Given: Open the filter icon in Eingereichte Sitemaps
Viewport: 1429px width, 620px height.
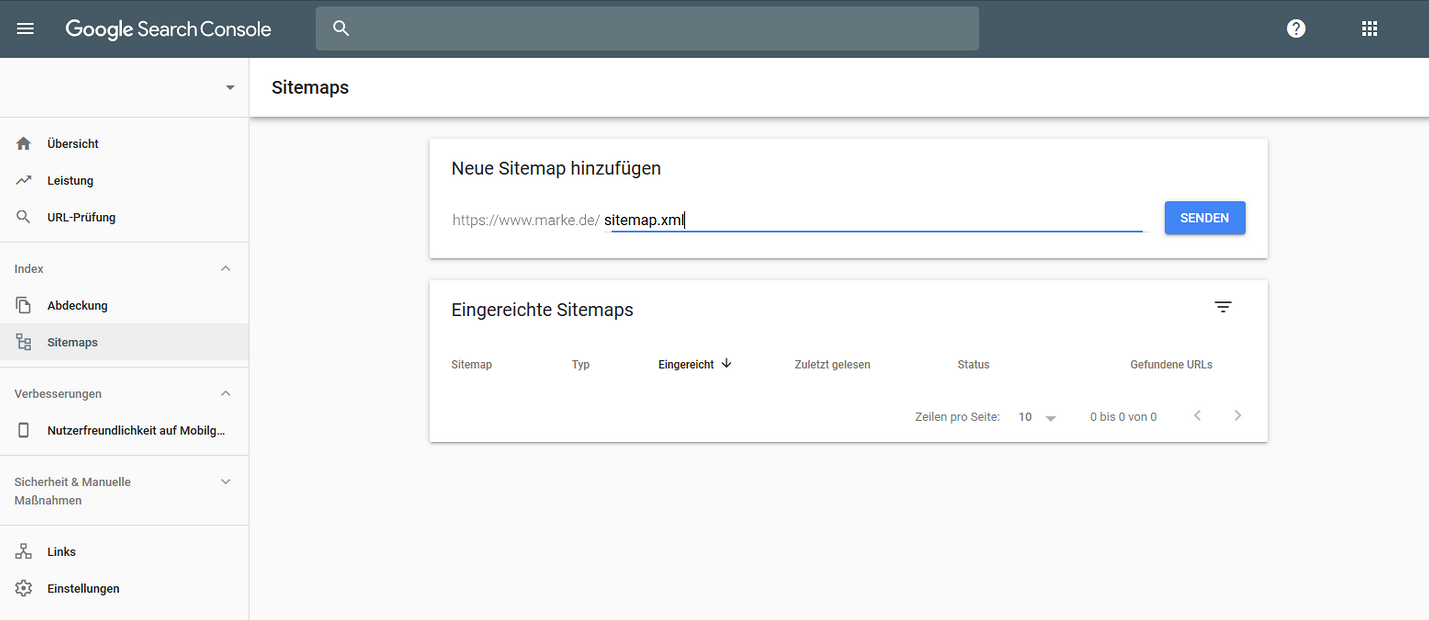Looking at the screenshot, I should (x=1222, y=308).
